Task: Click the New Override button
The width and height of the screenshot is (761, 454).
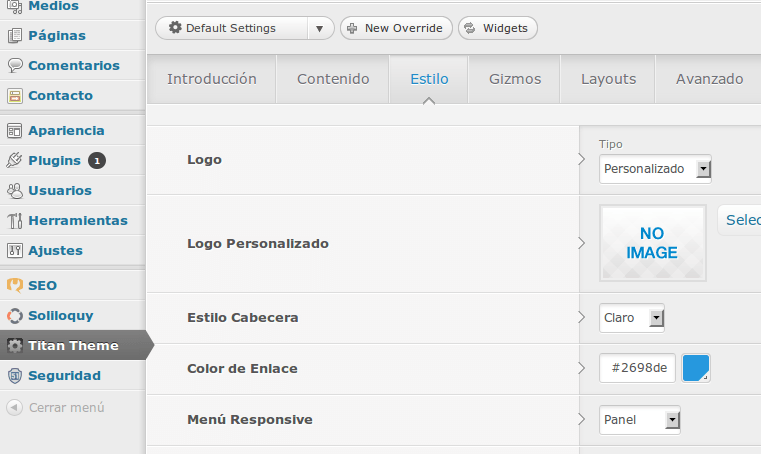Action: point(396,28)
